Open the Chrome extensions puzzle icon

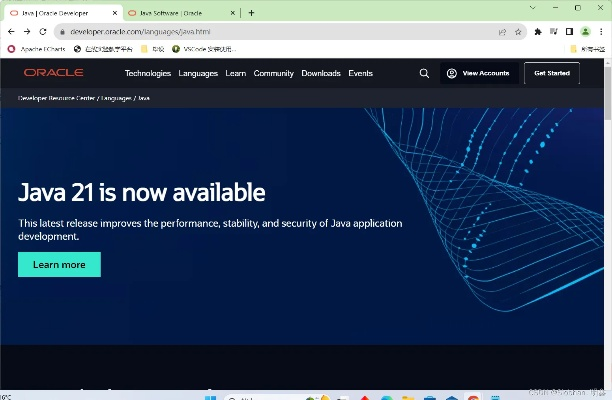538,32
